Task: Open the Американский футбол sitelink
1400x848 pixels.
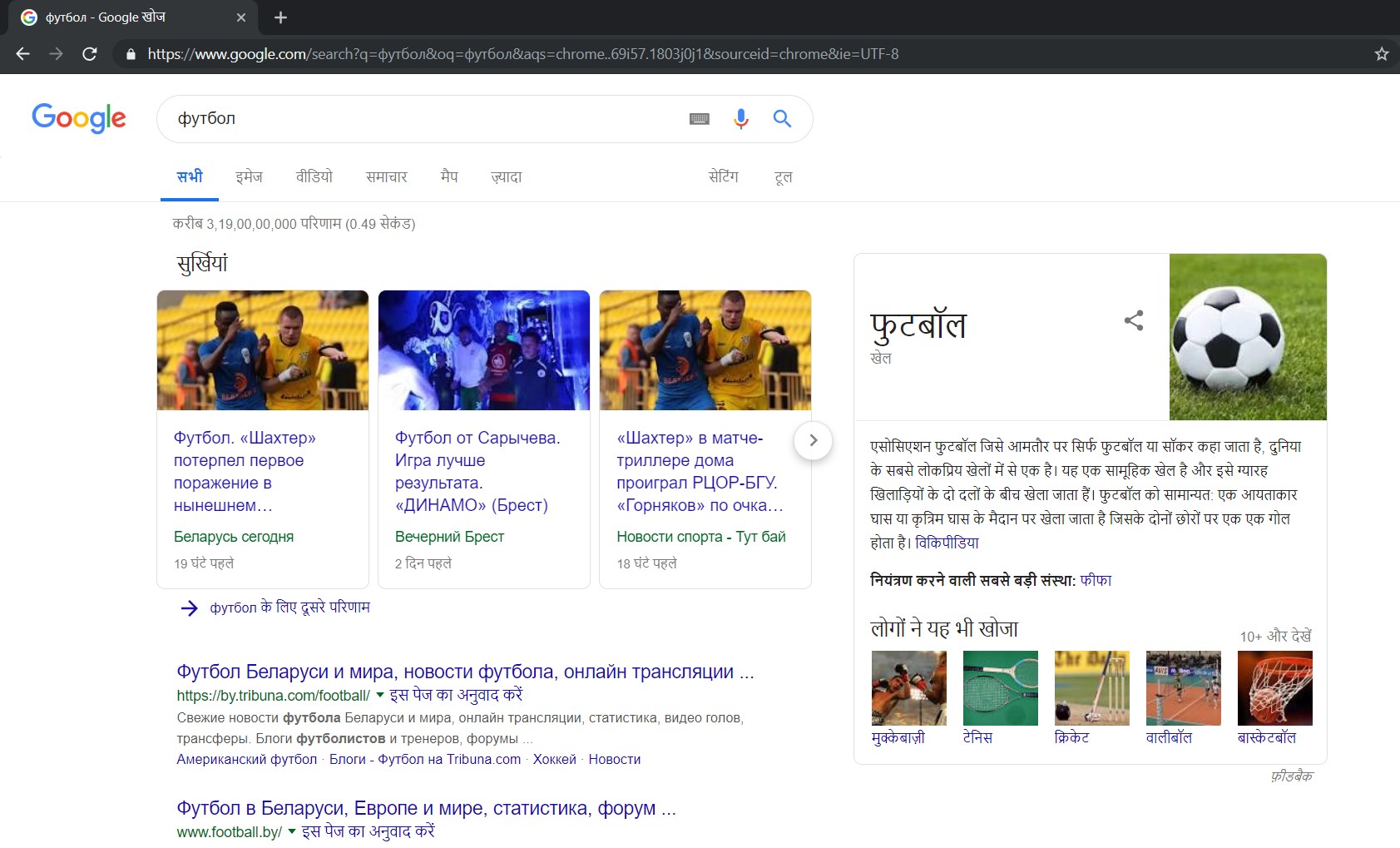Action: coord(247,759)
